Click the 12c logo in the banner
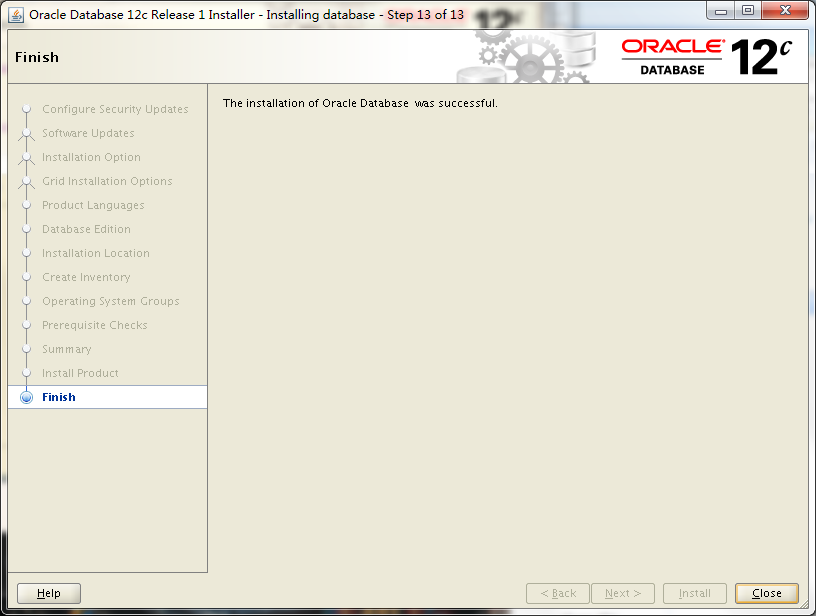Screen dimensions: 816x616 760,55
